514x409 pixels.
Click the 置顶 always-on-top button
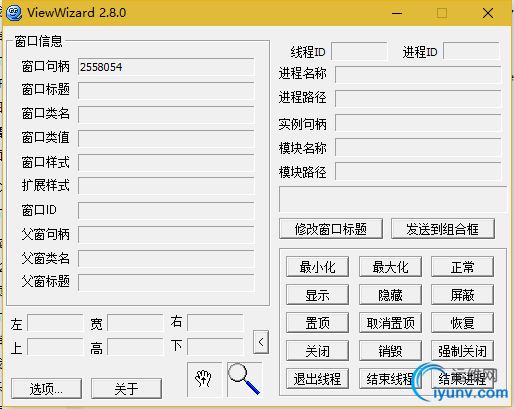coord(317,323)
